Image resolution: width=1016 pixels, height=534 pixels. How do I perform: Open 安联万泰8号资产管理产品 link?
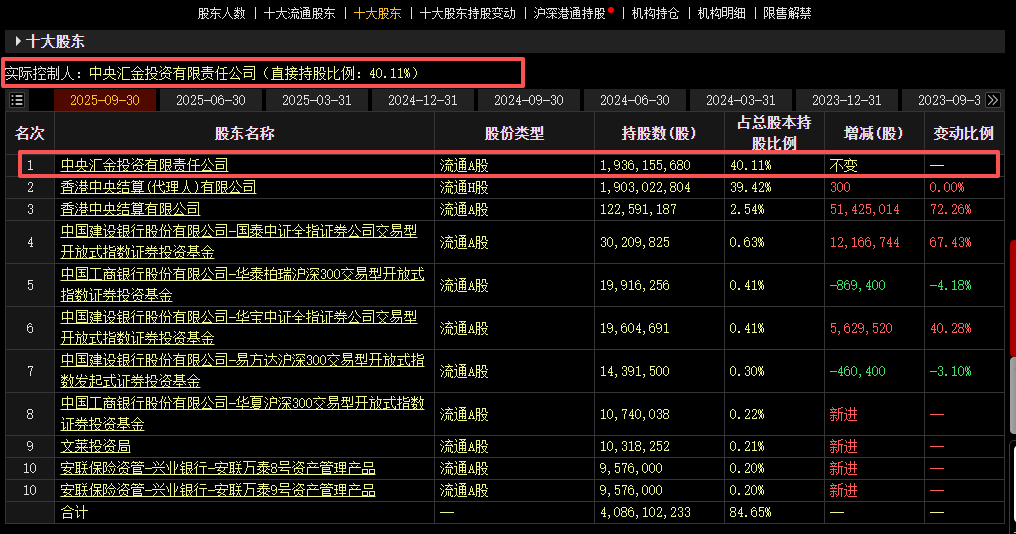click(x=218, y=468)
